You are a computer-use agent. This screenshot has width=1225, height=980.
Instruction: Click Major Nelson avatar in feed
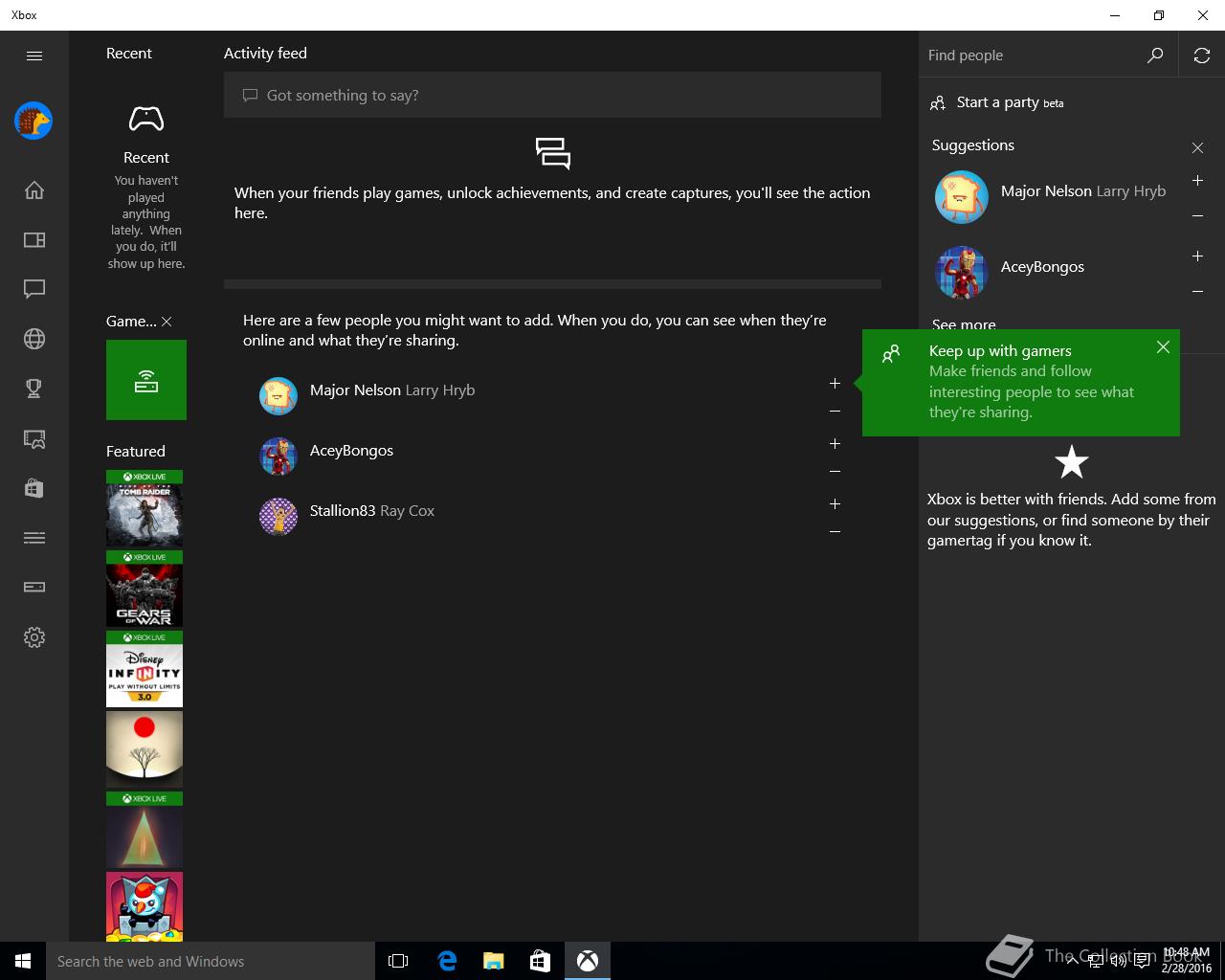tap(278, 396)
